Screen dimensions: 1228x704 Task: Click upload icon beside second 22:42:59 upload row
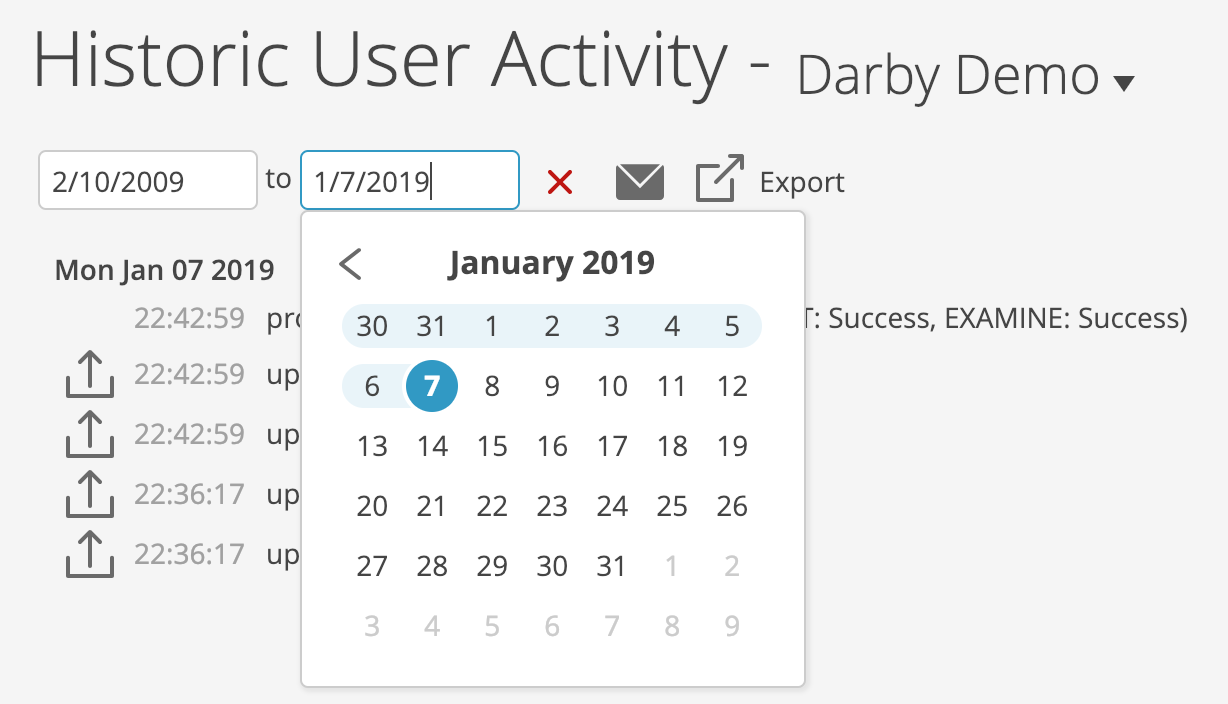click(89, 435)
